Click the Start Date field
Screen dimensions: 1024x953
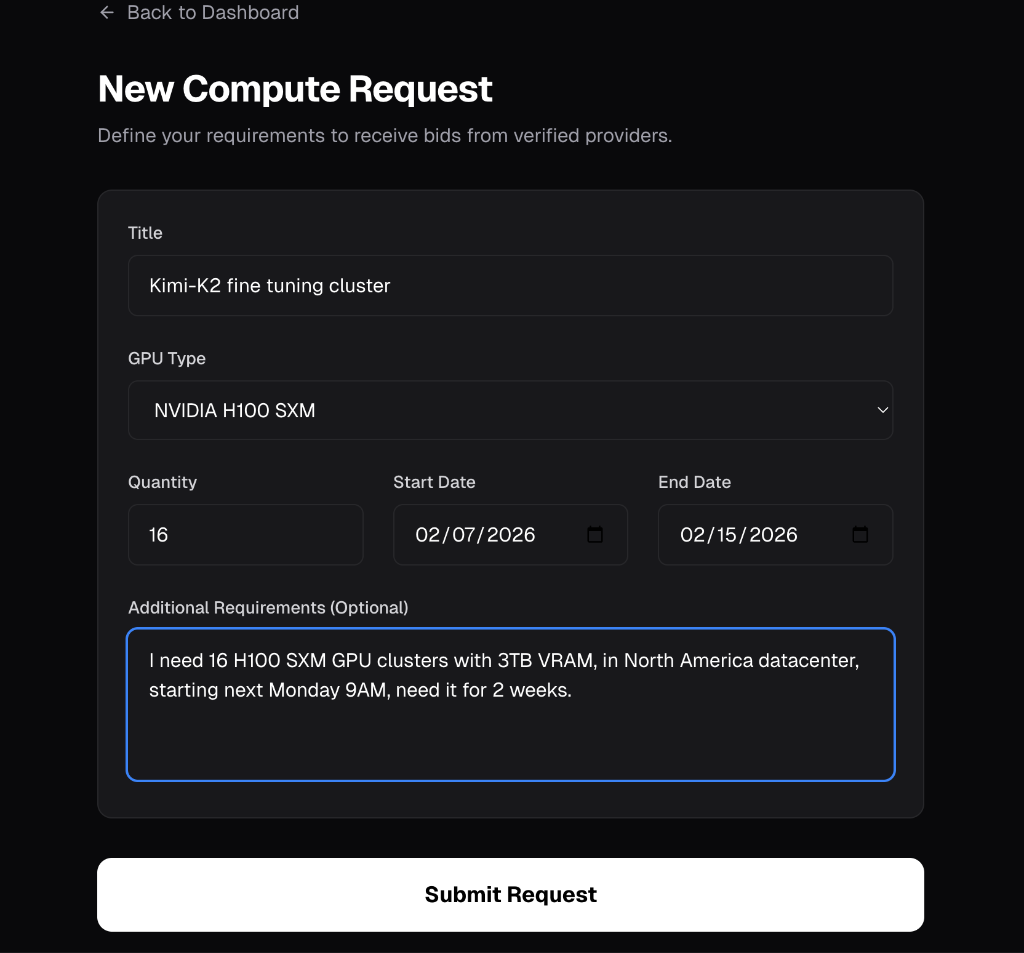(x=490, y=535)
